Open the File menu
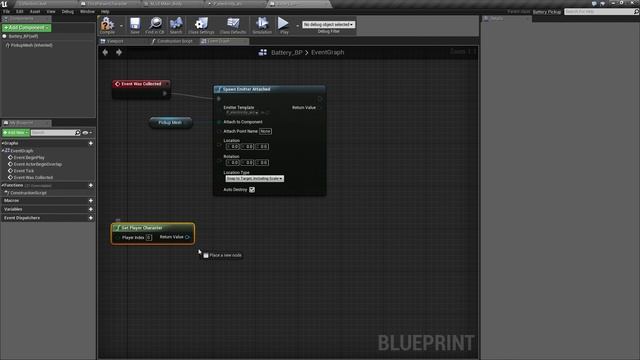Image resolution: width=640 pixels, height=360 pixels. point(7,12)
